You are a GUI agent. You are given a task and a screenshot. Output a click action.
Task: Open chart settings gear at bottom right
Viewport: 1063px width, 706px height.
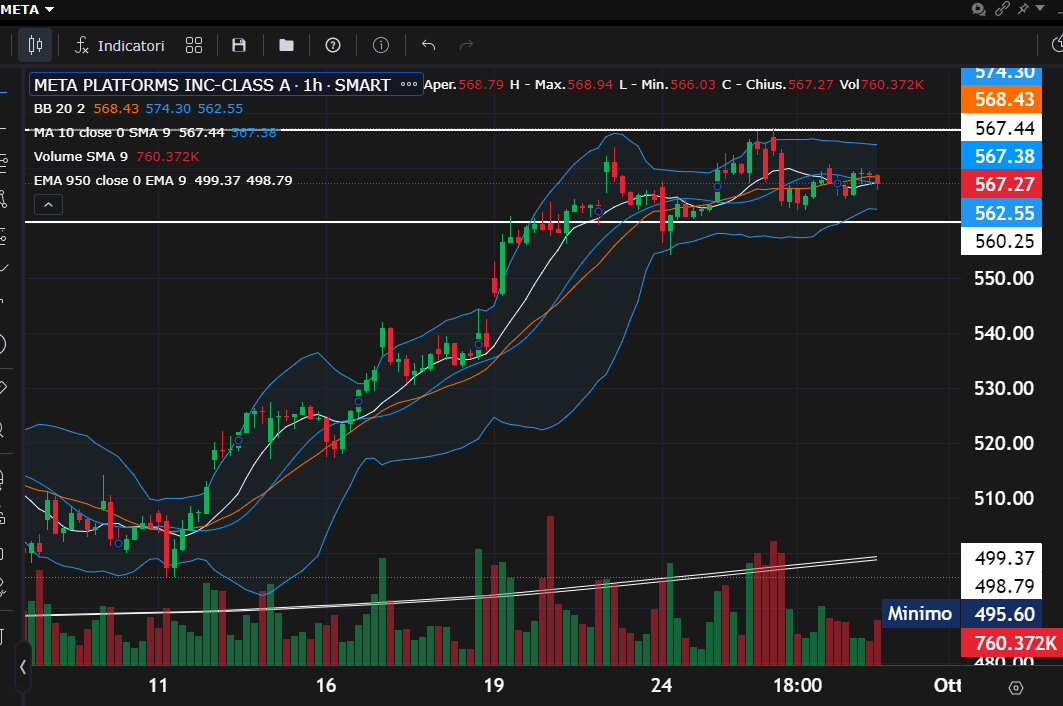tap(1016, 687)
